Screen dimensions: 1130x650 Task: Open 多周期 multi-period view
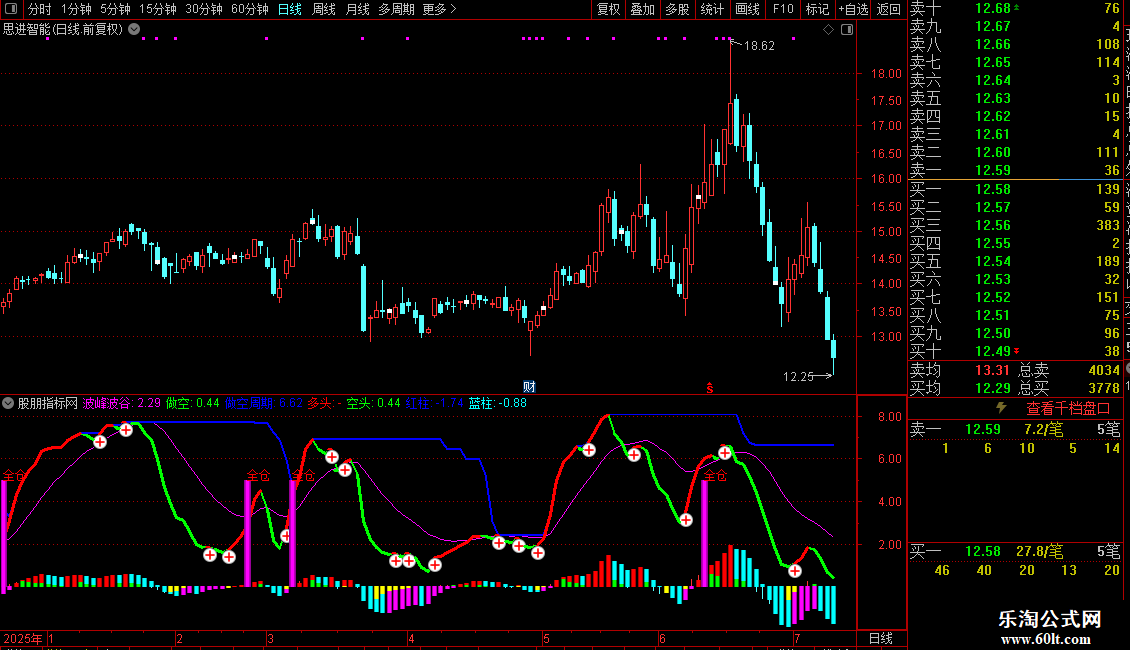(x=396, y=9)
